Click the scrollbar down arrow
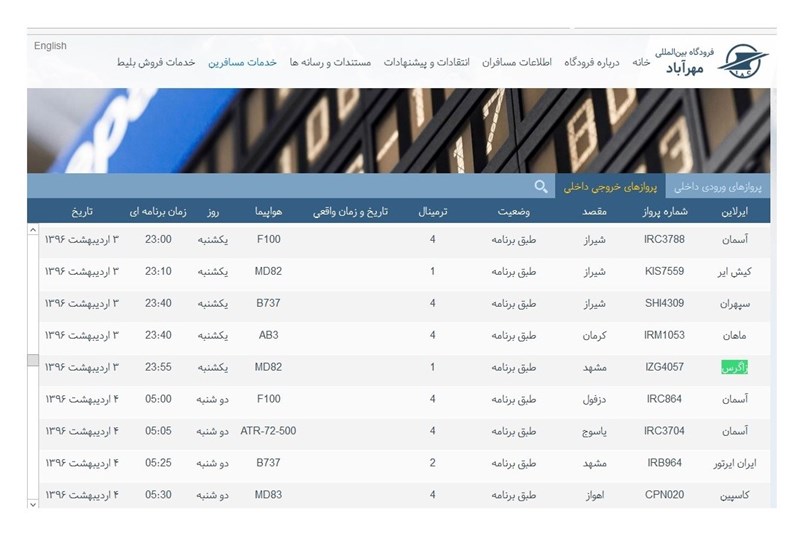 [x=33, y=504]
